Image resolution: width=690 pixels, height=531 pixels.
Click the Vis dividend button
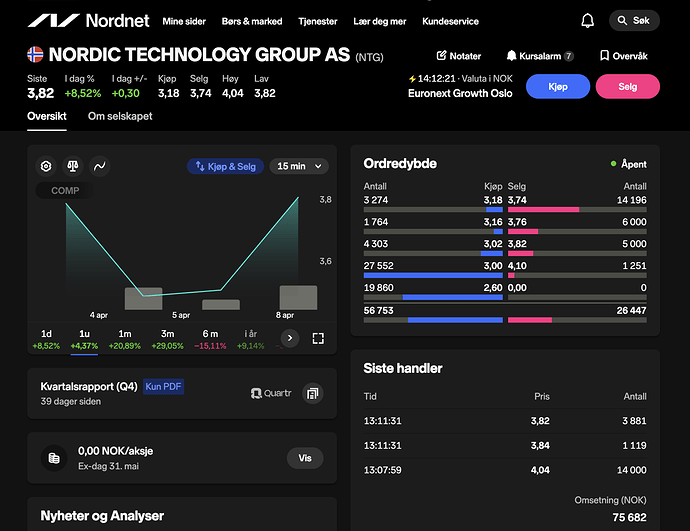click(x=305, y=458)
